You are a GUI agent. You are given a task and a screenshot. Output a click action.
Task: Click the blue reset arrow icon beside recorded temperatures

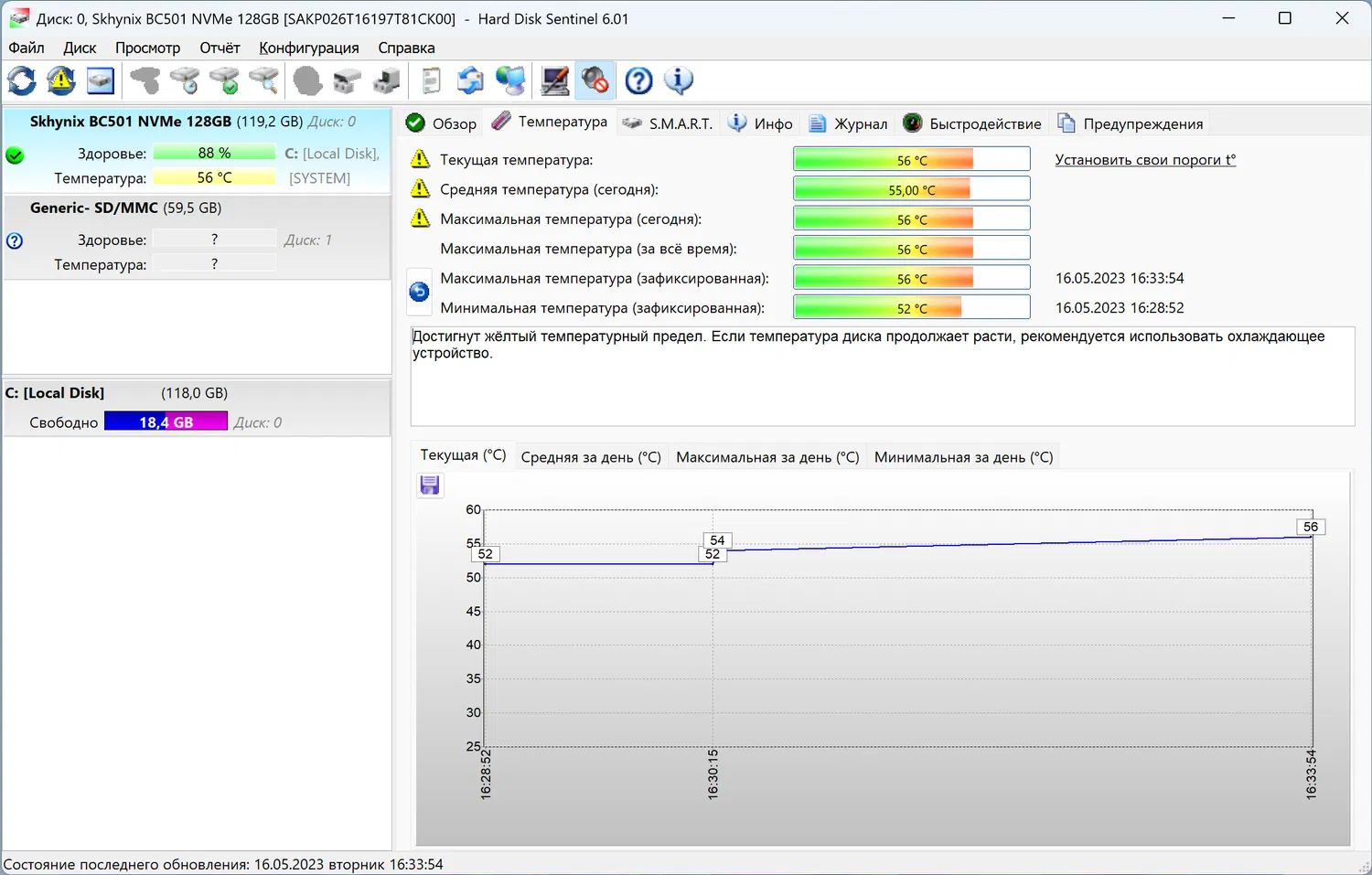[x=419, y=292]
